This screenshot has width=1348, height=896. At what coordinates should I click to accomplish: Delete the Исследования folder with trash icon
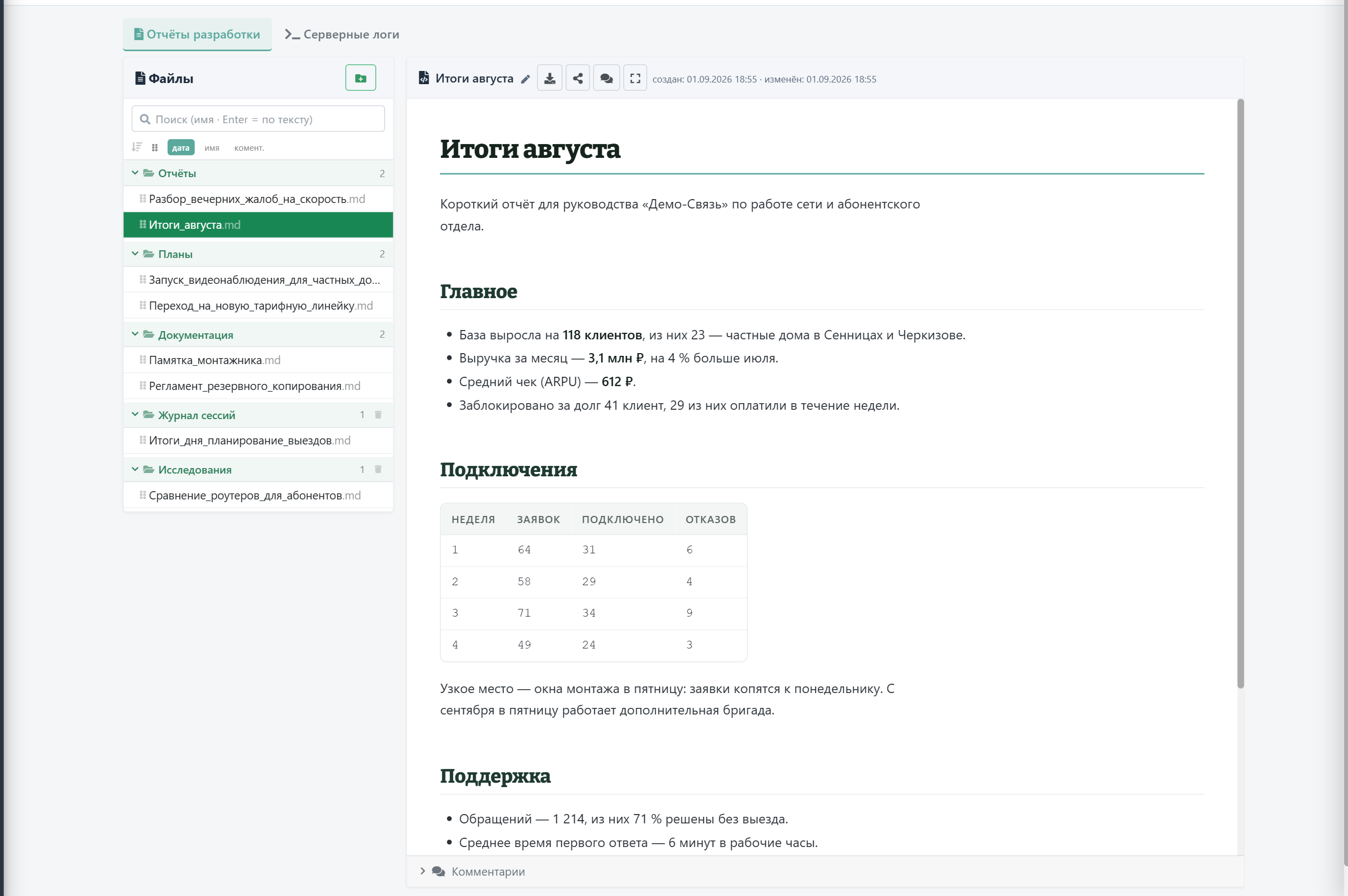pos(378,470)
